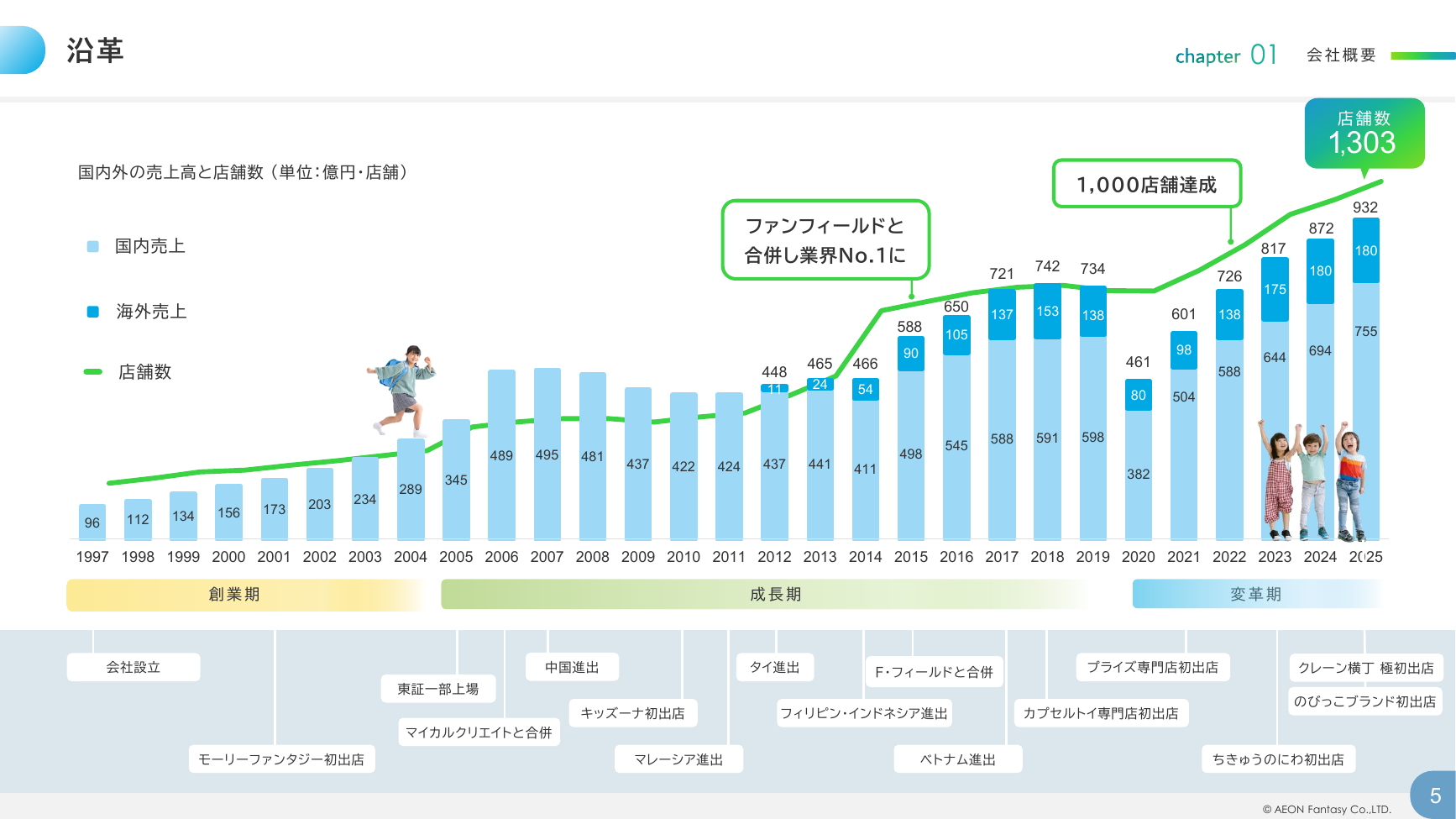Image resolution: width=1456 pixels, height=819 pixels.
Task: Click the 755 domestic value in 2025
Action: [1365, 331]
